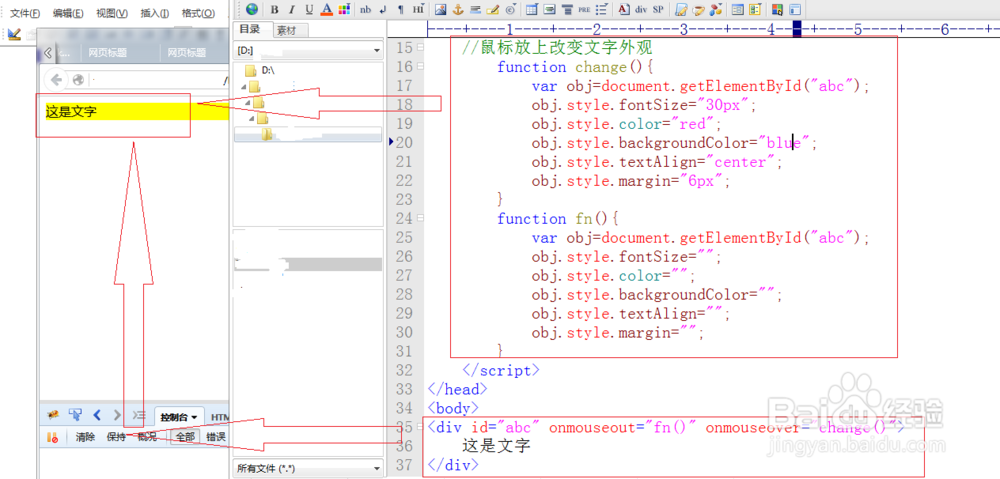Click the devtools forward chevron

(x=117, y=415)
